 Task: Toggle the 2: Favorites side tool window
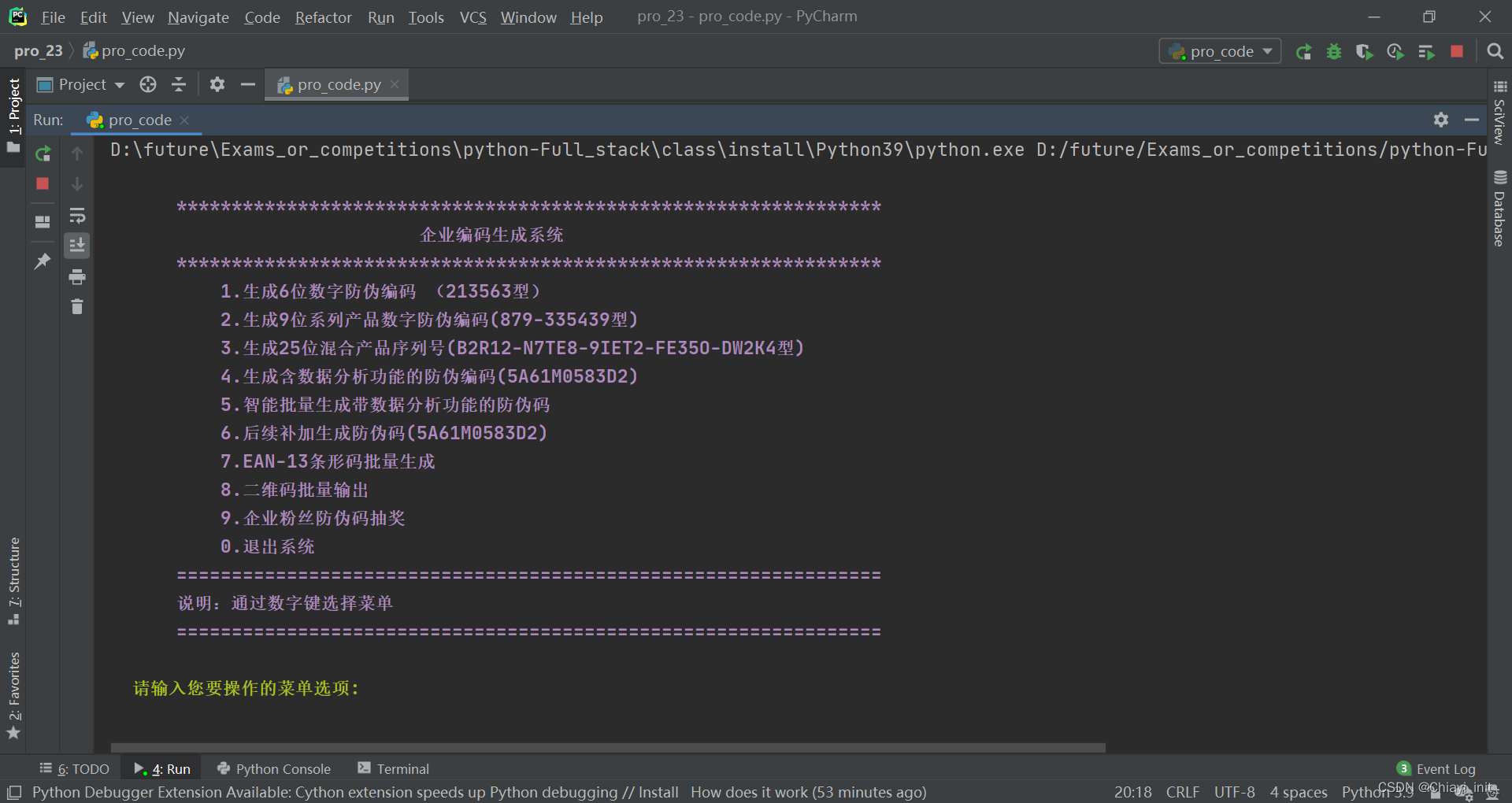(13, 694)
